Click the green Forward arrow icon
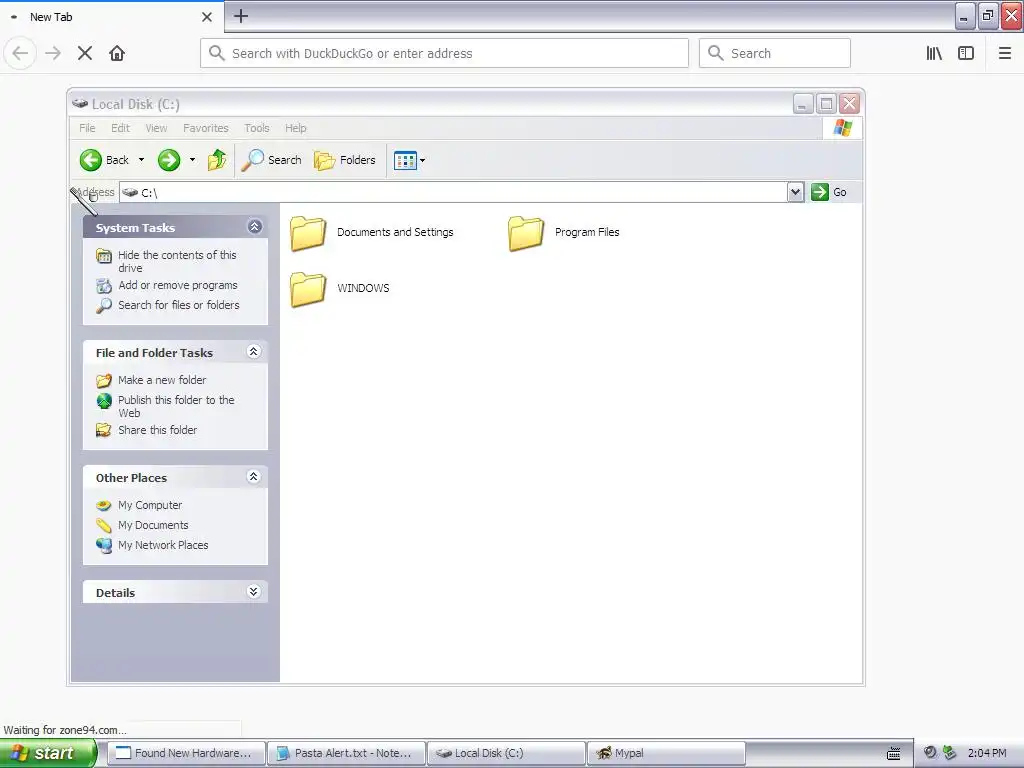Screen dimensions: 1024x768 (168, 160)
